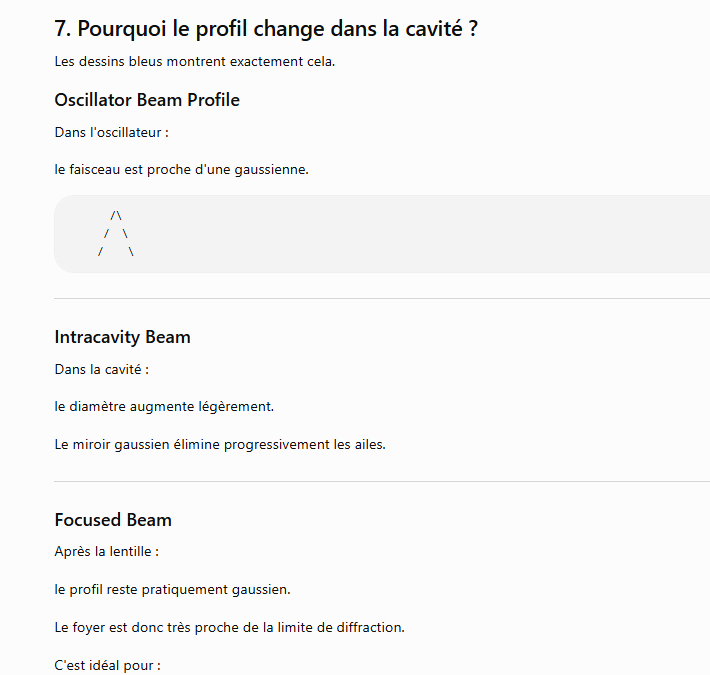This screenshot has height=675, width=710.
Task: Click the sentence about 'limite de diffraction'
Action: pyautogui.click(x=230, y=627)
